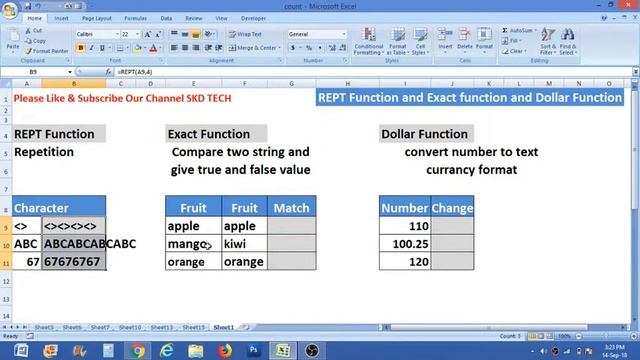Apply the Fill Color bucket
Screen dimensions: 640x360
(x=138, y=48)
